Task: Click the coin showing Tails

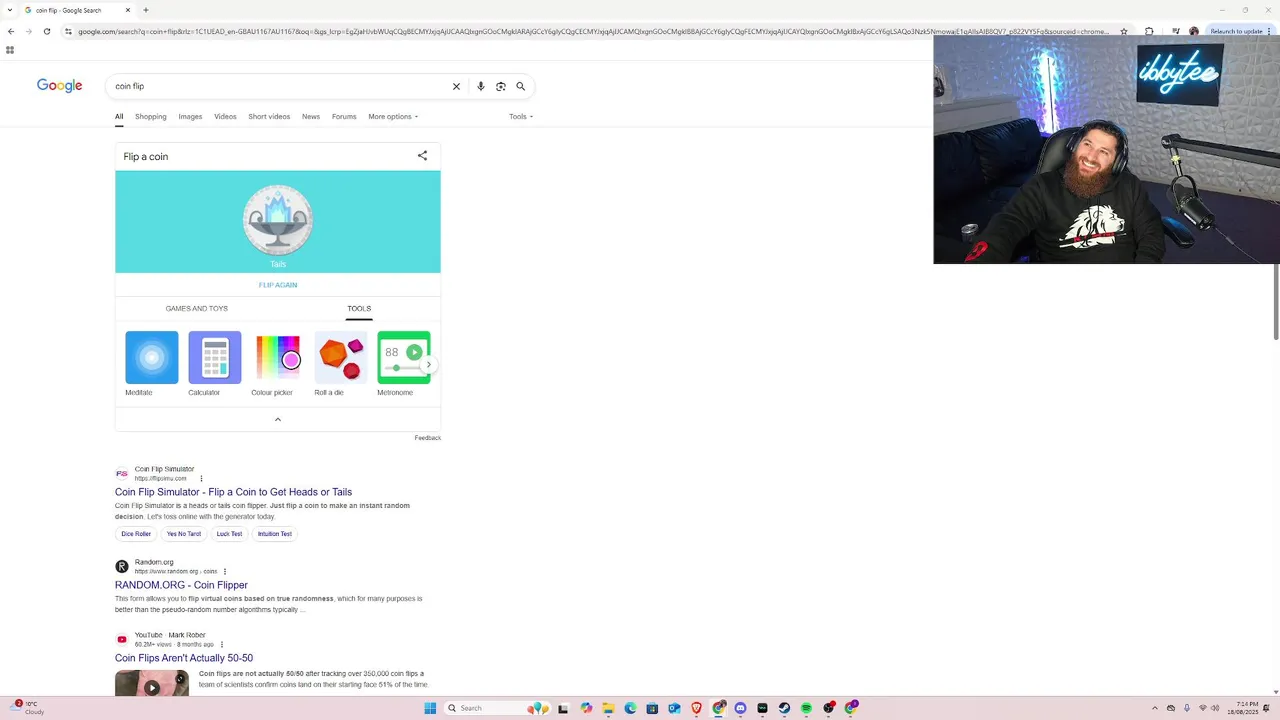Action: tap(278, 220)
